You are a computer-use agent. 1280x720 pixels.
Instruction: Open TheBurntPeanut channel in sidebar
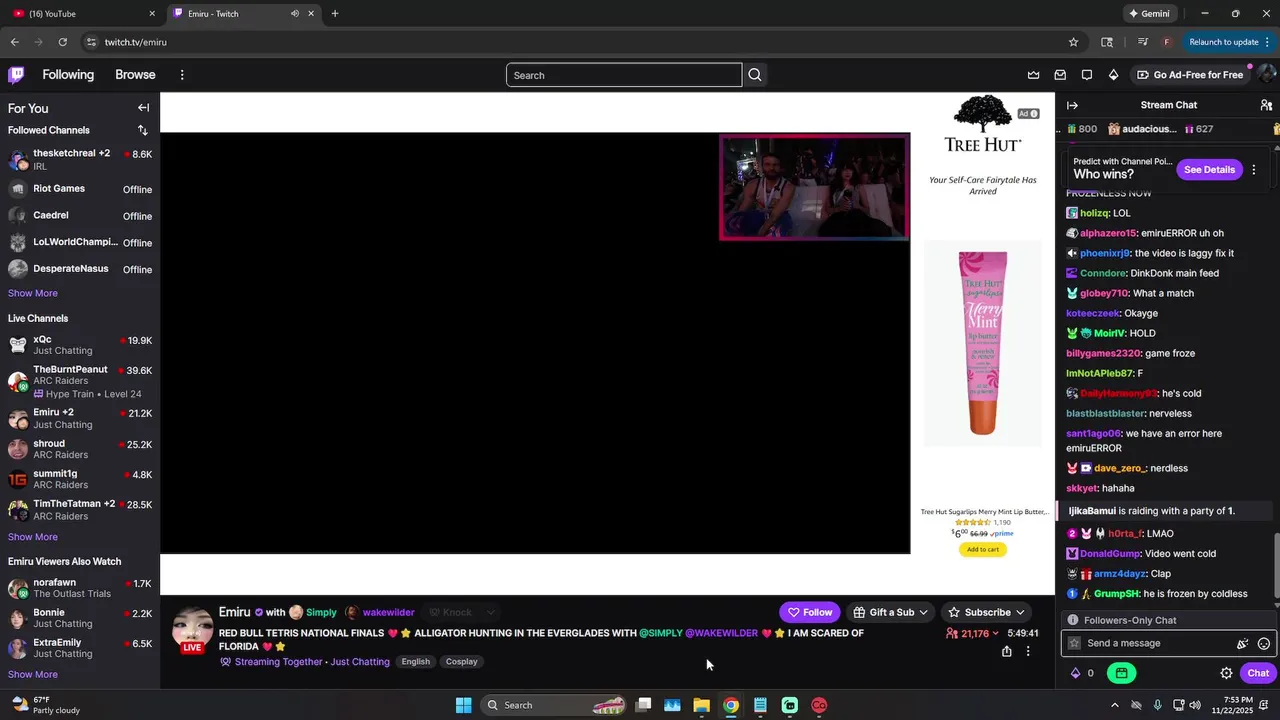(x=80, y=381)
